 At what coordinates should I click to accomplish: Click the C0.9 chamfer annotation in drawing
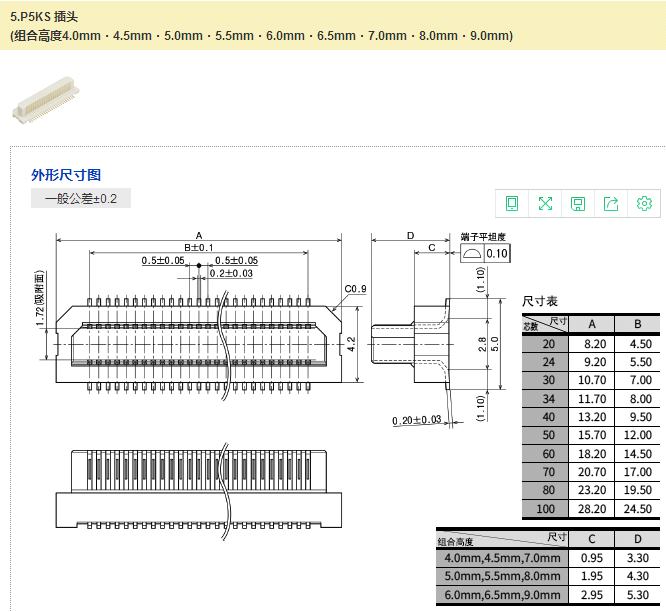(x=355, y=290)
